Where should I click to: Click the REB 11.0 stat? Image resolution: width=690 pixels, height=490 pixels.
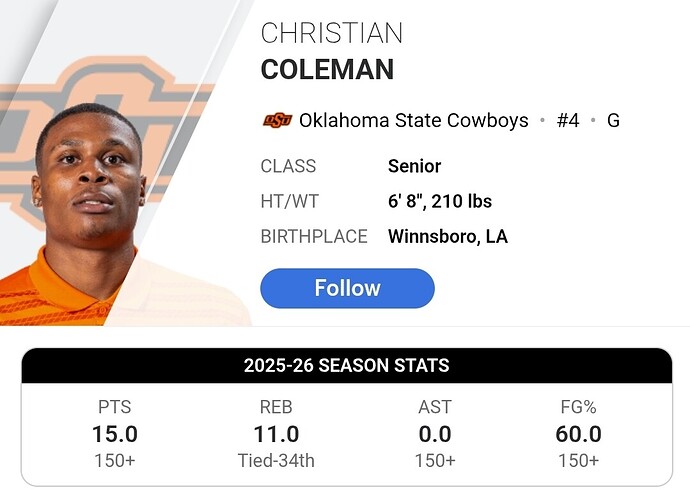(274, 433)
